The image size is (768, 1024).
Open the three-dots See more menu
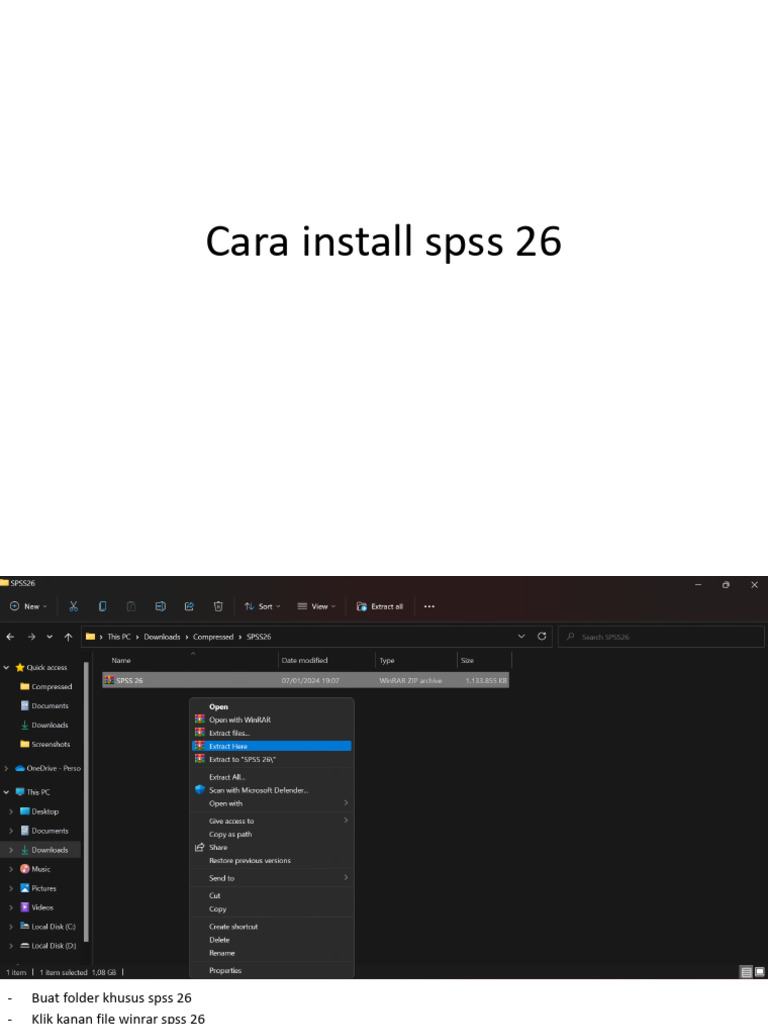(x=429, y=606)
